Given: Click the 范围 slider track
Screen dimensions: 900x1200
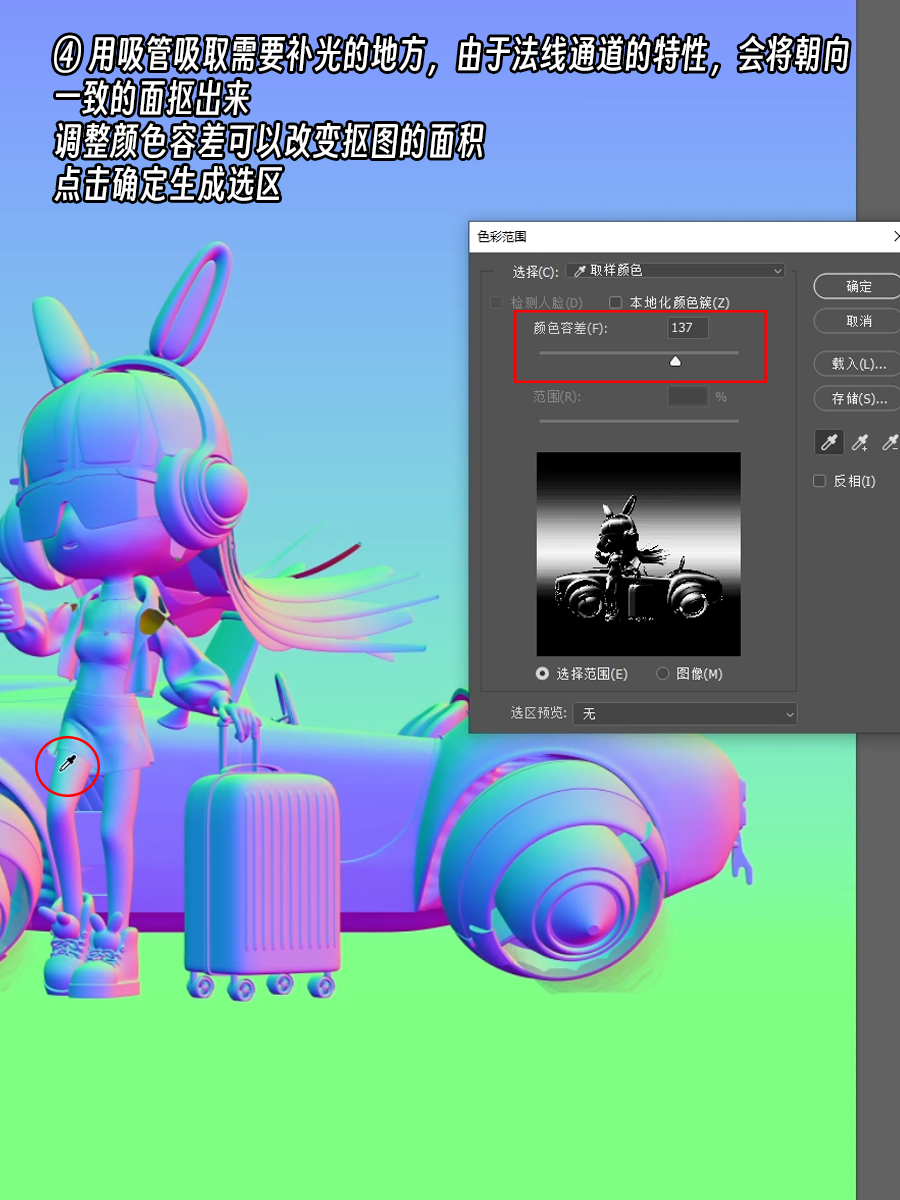Looking at the screenshot, I should tap(639, 421).
